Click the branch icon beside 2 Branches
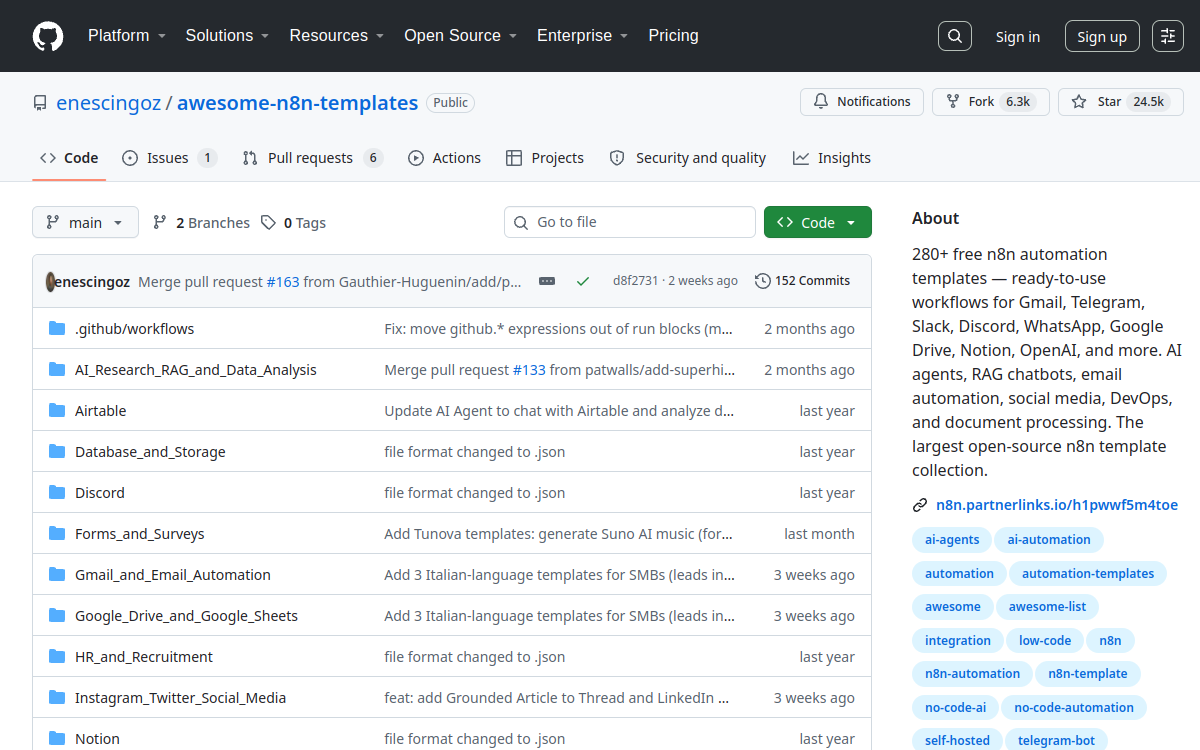Screen dimensions: 1200x750 pos(160,223)
